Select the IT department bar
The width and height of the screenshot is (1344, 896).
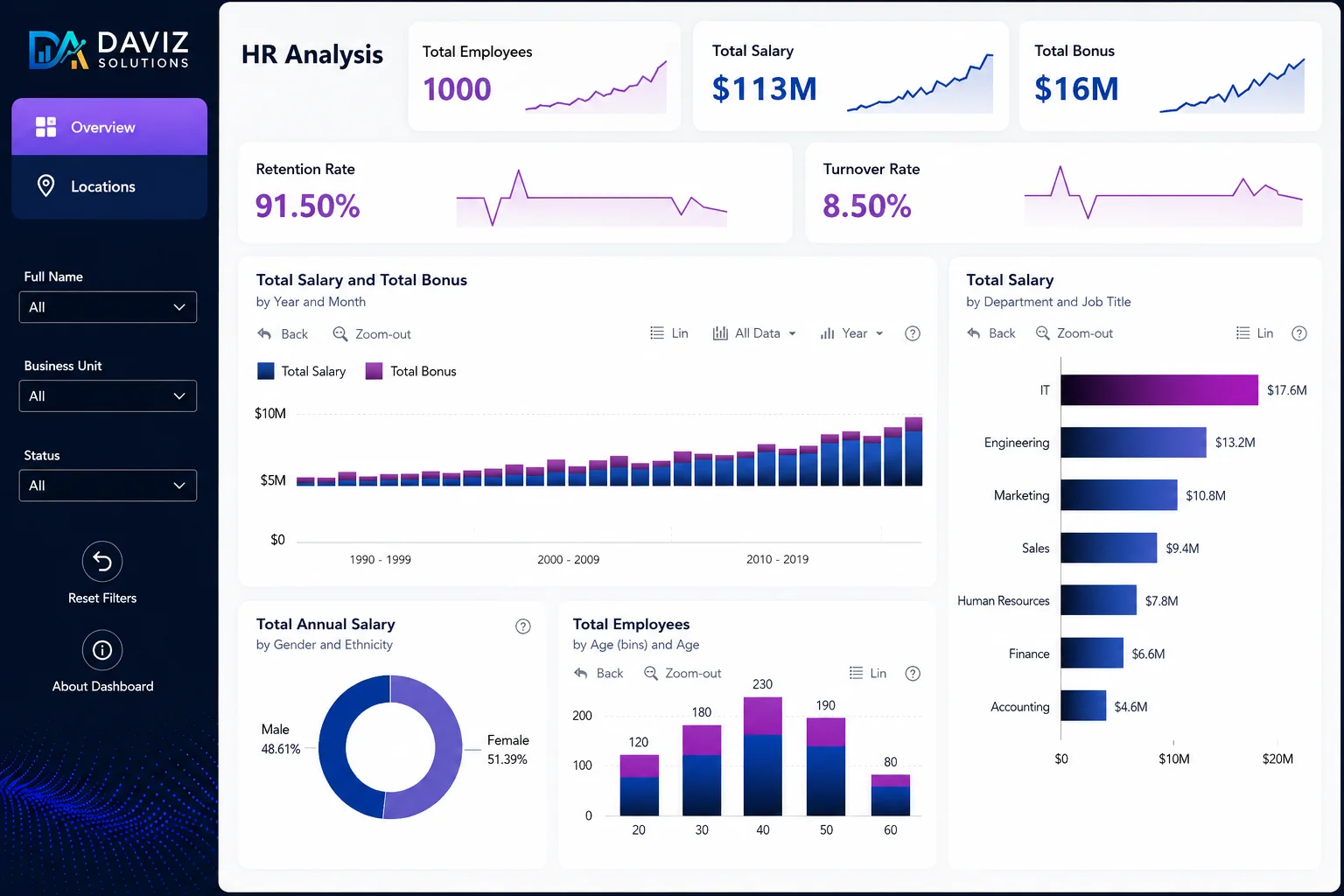click(1160, 390)
